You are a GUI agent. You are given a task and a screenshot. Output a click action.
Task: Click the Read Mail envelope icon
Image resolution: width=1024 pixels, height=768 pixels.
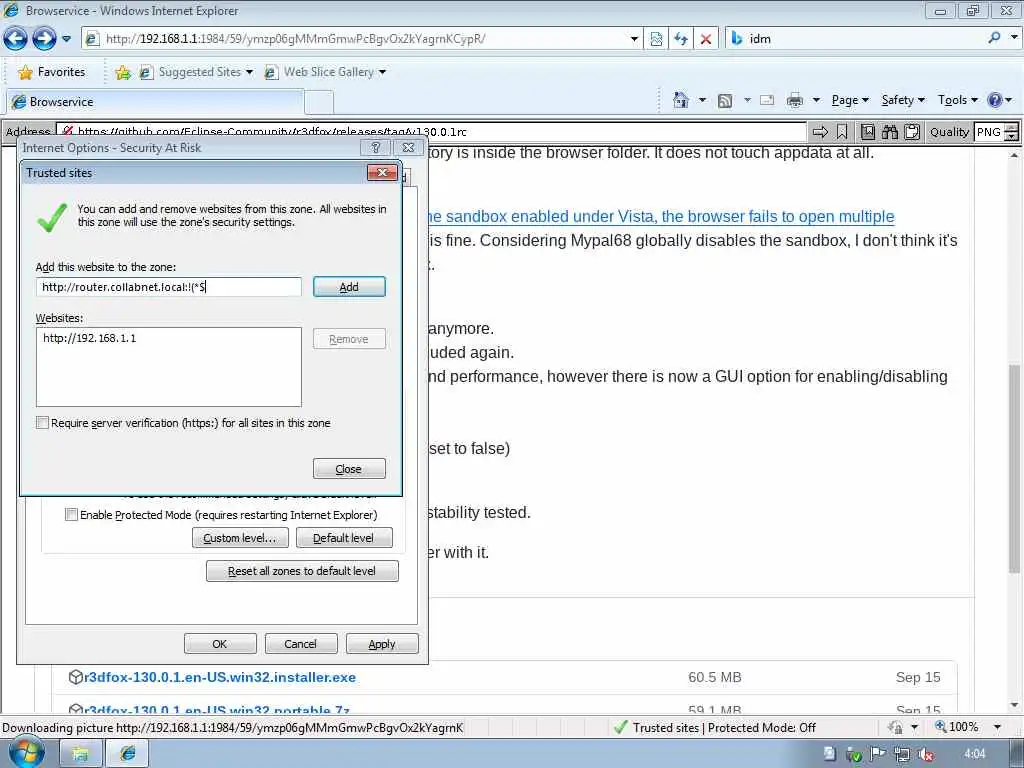click(767, 100)
